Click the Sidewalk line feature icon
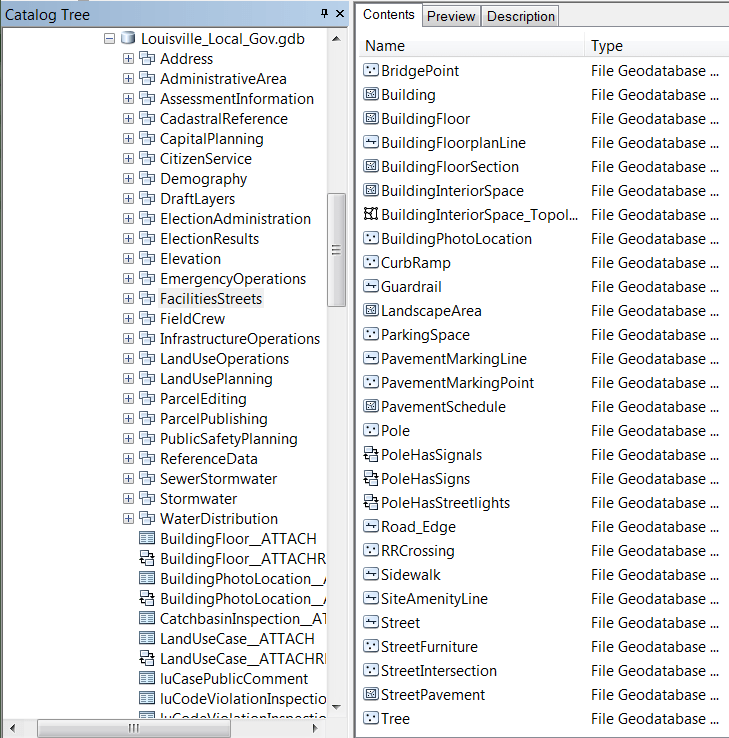The height and width of the screenshot is (738, 729). [x=371, y=574]
